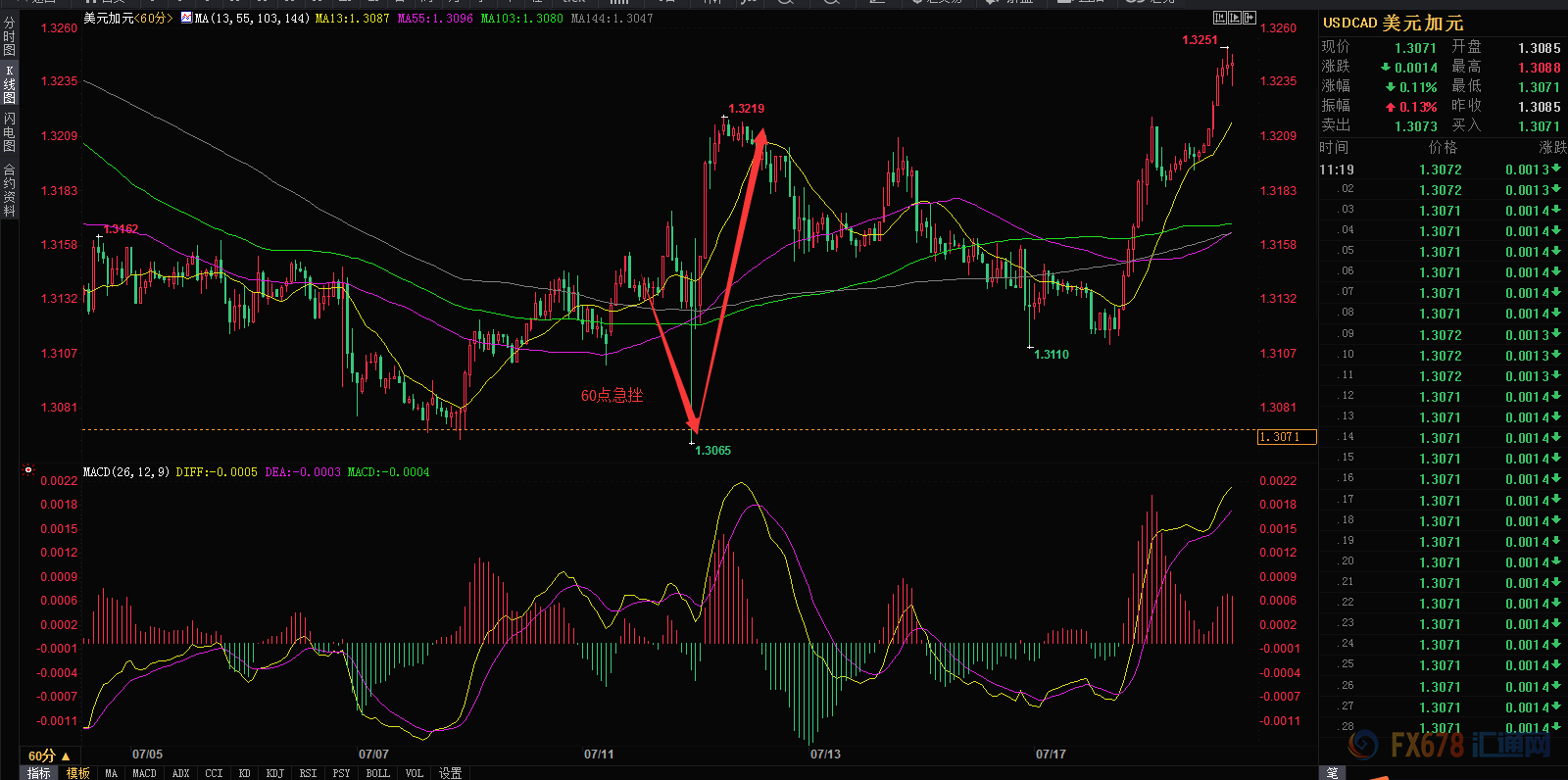Choose the RSI indicator button
This screenshot has height=780, width=1568.
(x=308, y=773)
